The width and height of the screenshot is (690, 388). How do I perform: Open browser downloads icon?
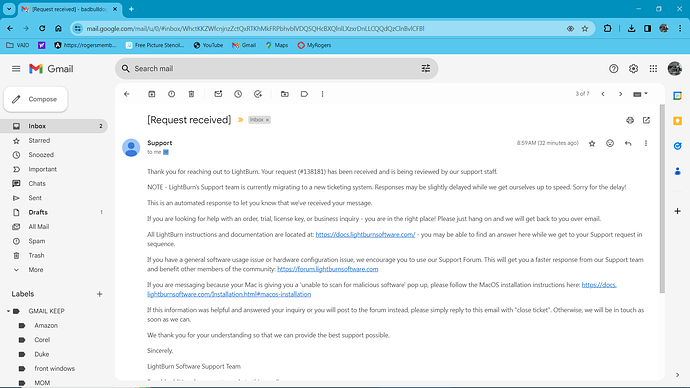[x=631, y=29]
